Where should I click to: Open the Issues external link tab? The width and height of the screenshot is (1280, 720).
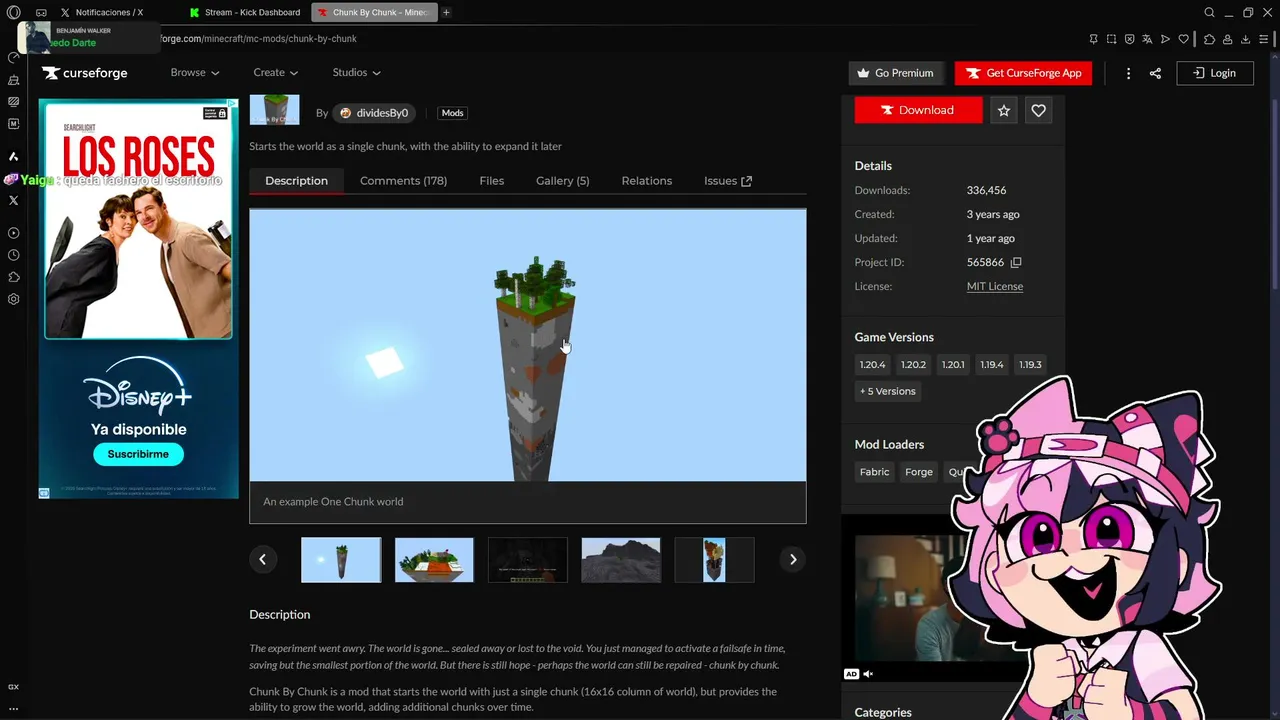tap(727, 181)
